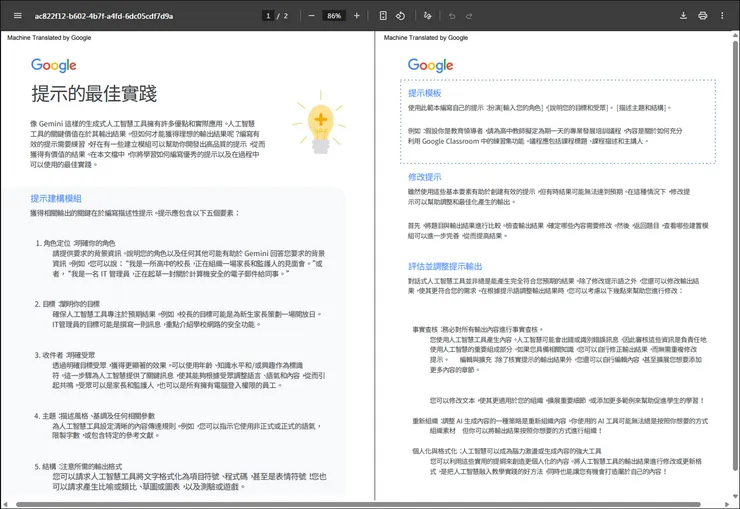This screenshot has height=509, width=740.
Task: Click the undo arrow in toolbar
Action: 452,16
